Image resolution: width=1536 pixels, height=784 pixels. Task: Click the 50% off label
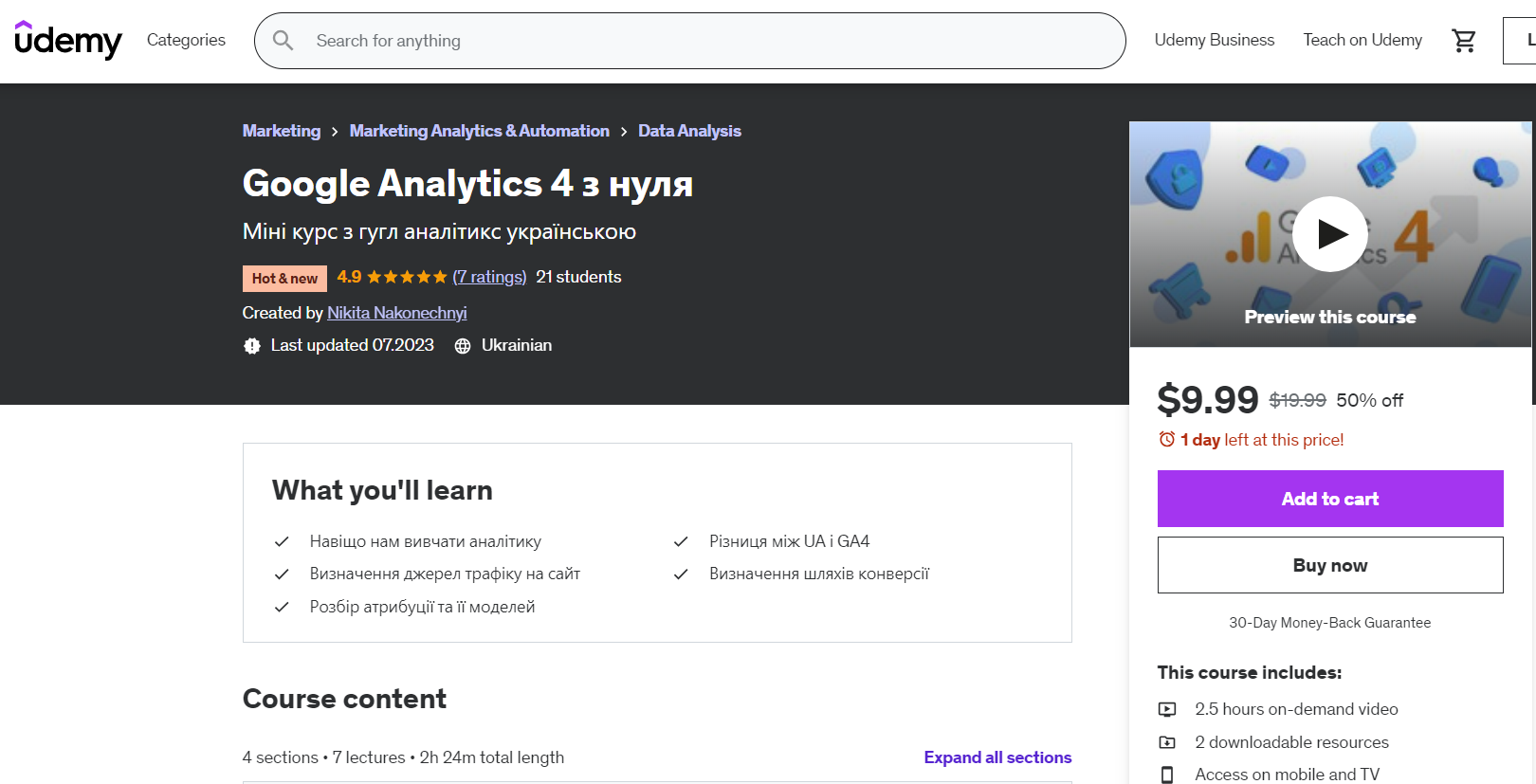tap(1370, 400)
